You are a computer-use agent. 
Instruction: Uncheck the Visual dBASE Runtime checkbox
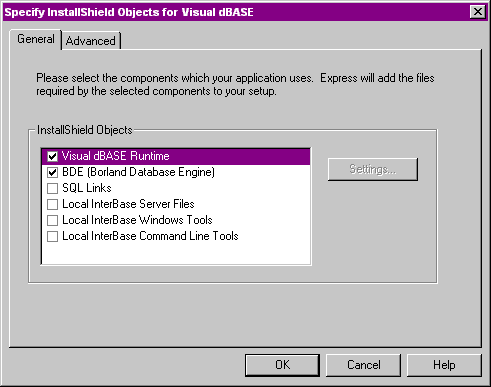pyautogui.click(x=52, y=156)
